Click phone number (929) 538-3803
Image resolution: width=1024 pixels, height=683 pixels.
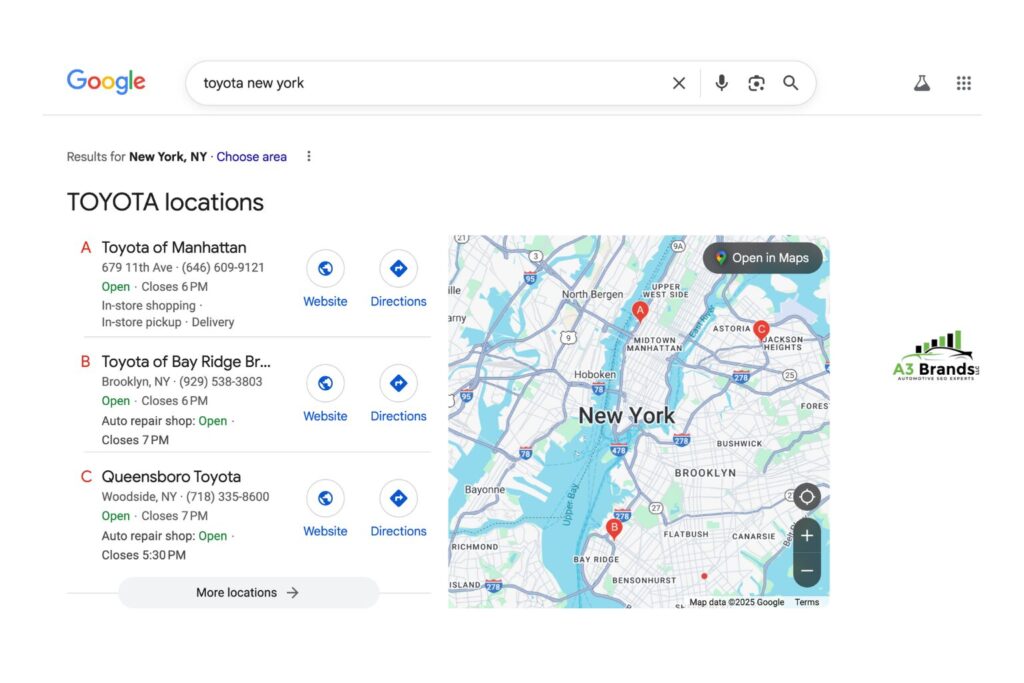(x=221, y=382)
